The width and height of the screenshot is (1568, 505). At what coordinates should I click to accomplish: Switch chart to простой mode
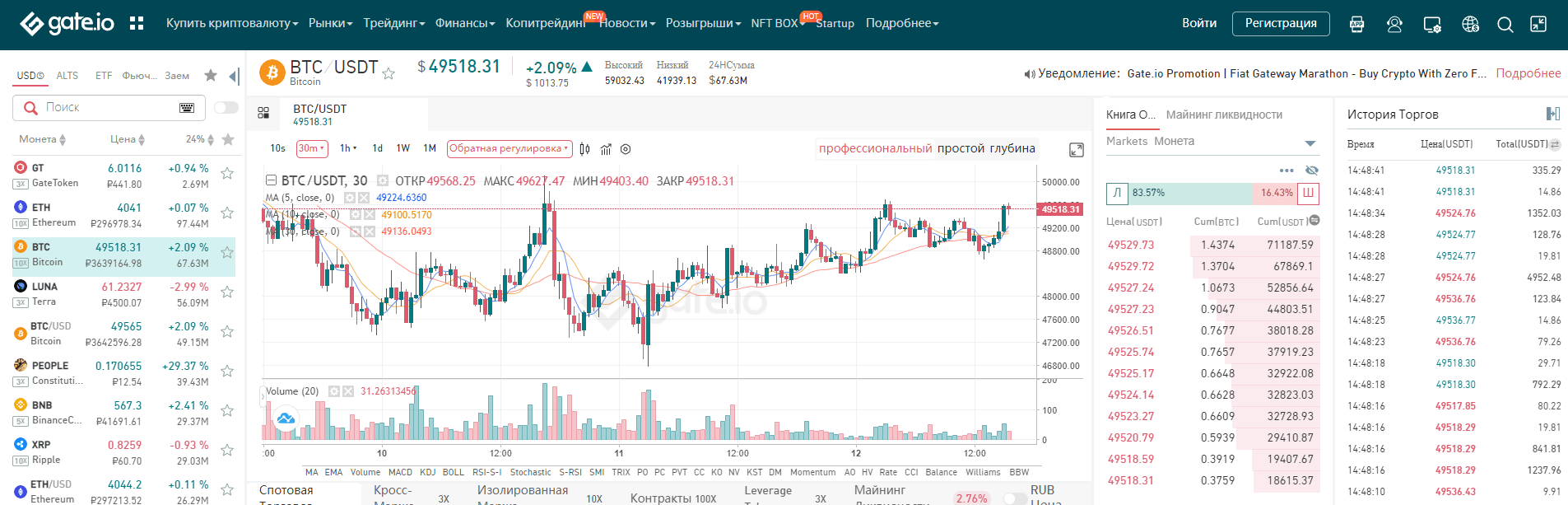(961, 148)
